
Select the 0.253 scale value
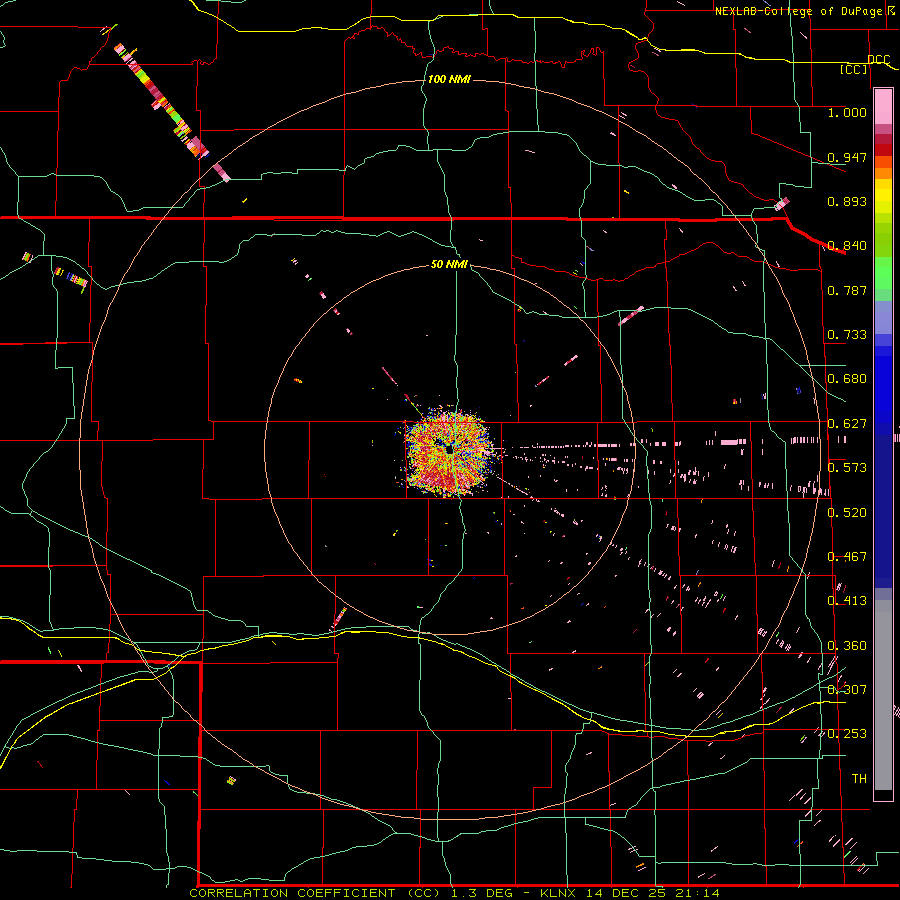[x=847, y=734]
